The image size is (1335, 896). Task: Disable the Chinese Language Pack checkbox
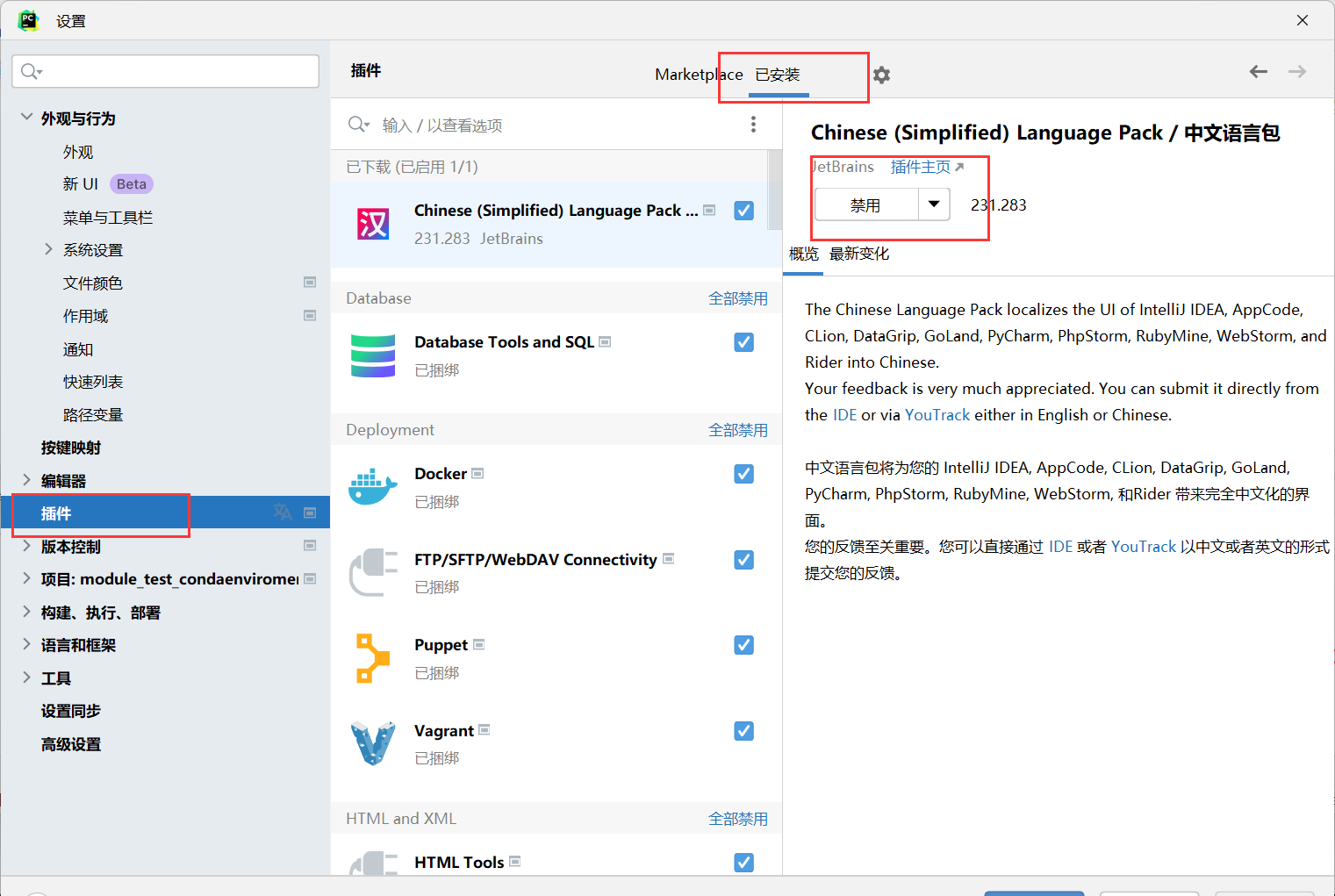(x=744, y=211)
